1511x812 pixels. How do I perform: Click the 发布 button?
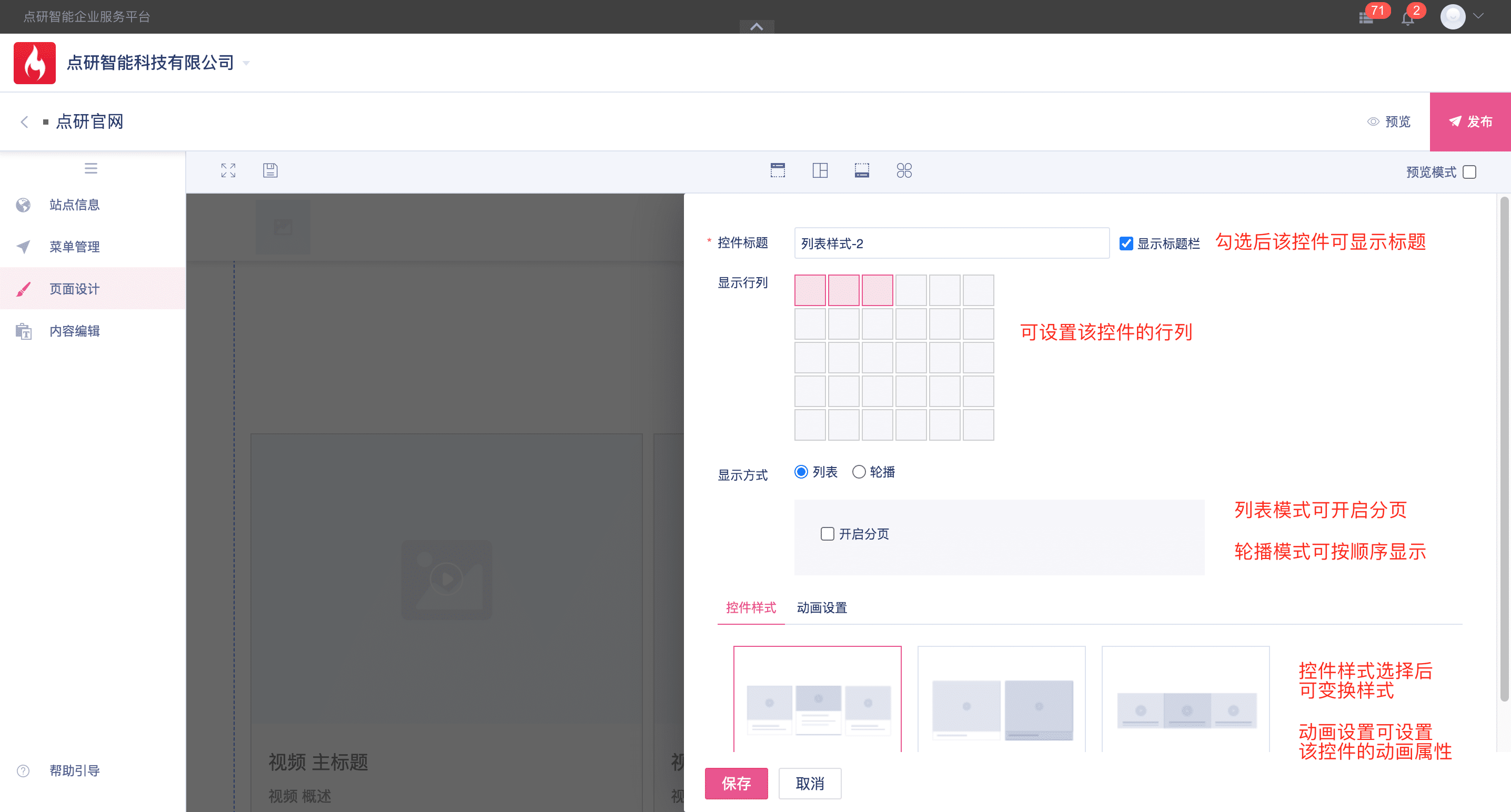pyautogui.click(x=1470, y=121)
